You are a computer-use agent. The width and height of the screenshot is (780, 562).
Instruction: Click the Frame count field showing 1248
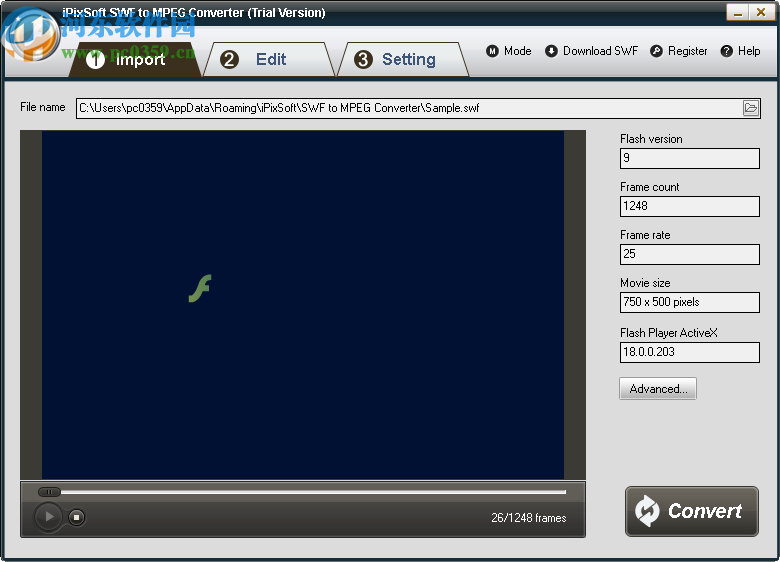tap(689, 206)
